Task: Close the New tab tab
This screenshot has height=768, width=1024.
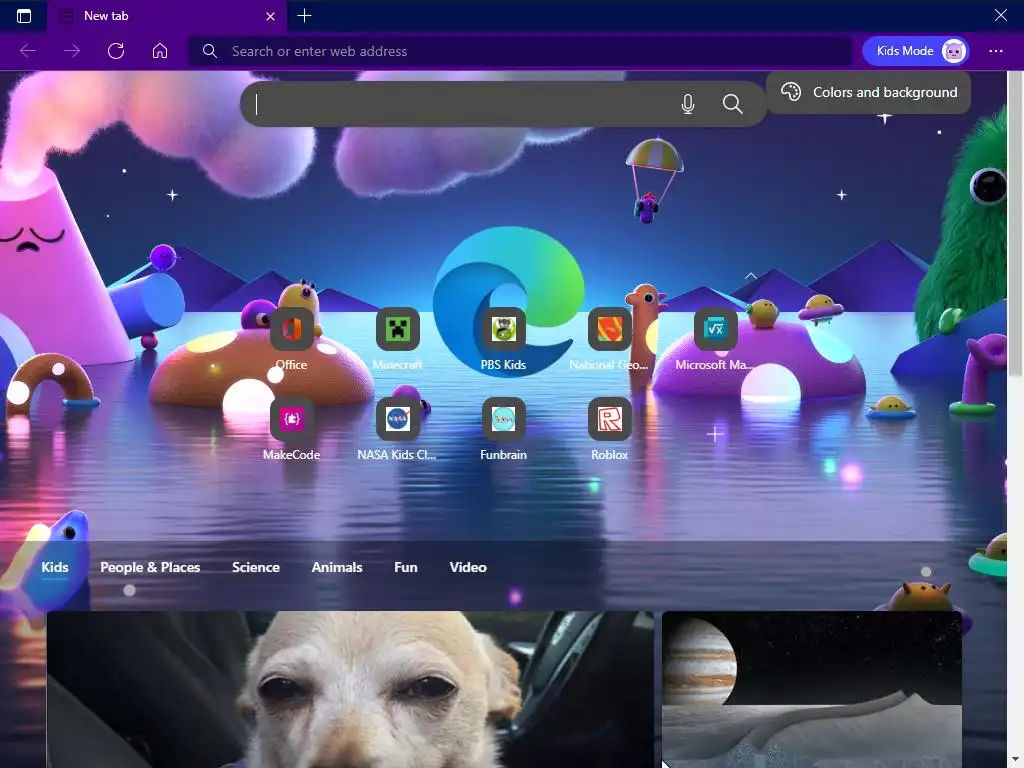Action: [270, 16]
